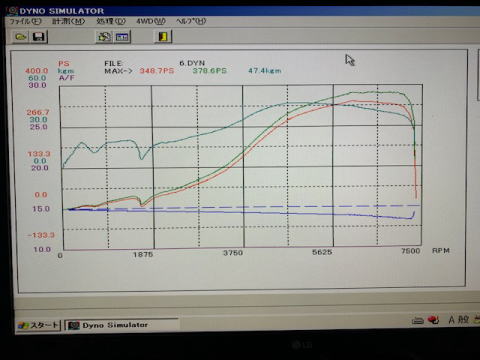Click the measurement run toolbar icon
The image size is (480, 360).
[x=104, y=37]
